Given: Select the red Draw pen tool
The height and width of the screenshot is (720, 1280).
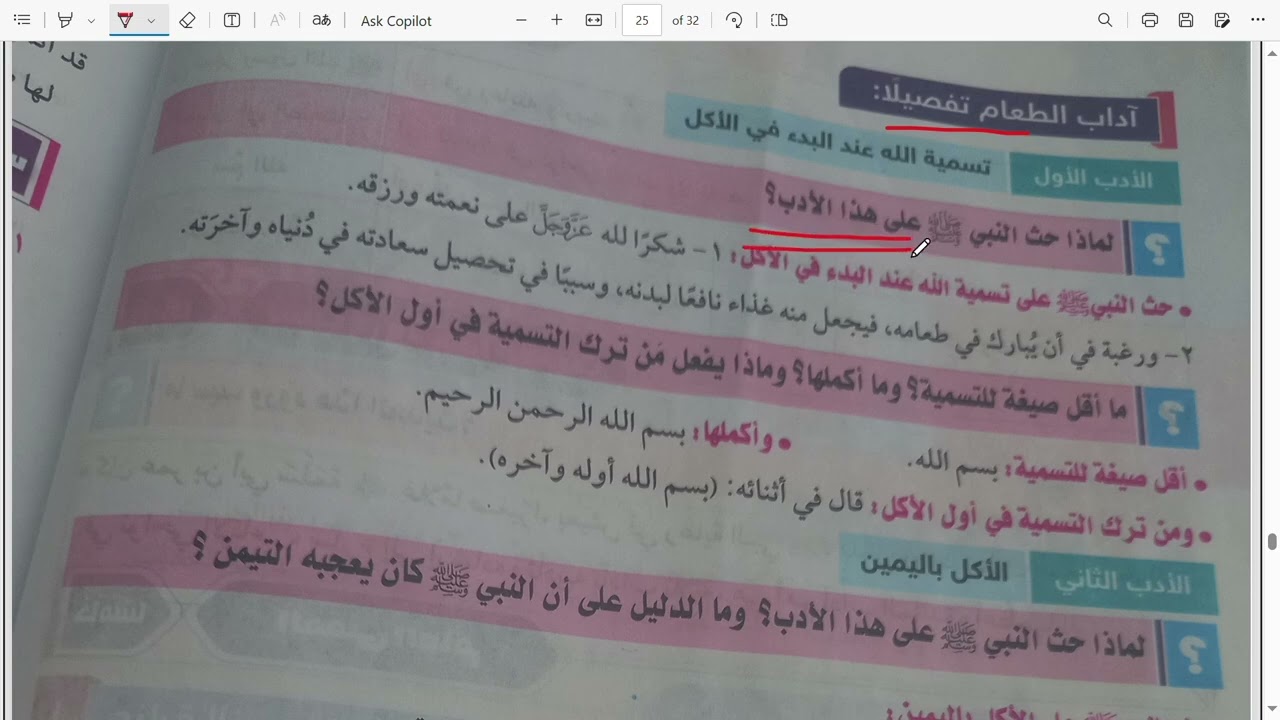Looking at the screenshot, I should pos(125,20).
